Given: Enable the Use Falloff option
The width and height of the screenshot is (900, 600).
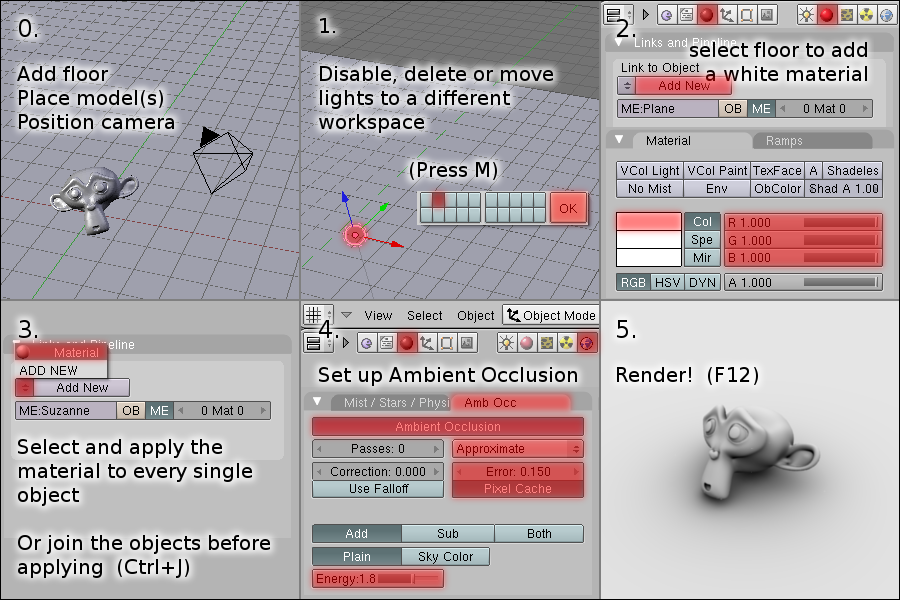Looking at the screenshot, I should coord(378,489).
